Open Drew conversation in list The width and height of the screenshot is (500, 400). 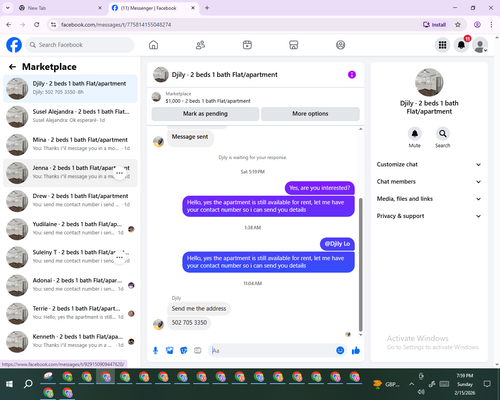point(70,201)
